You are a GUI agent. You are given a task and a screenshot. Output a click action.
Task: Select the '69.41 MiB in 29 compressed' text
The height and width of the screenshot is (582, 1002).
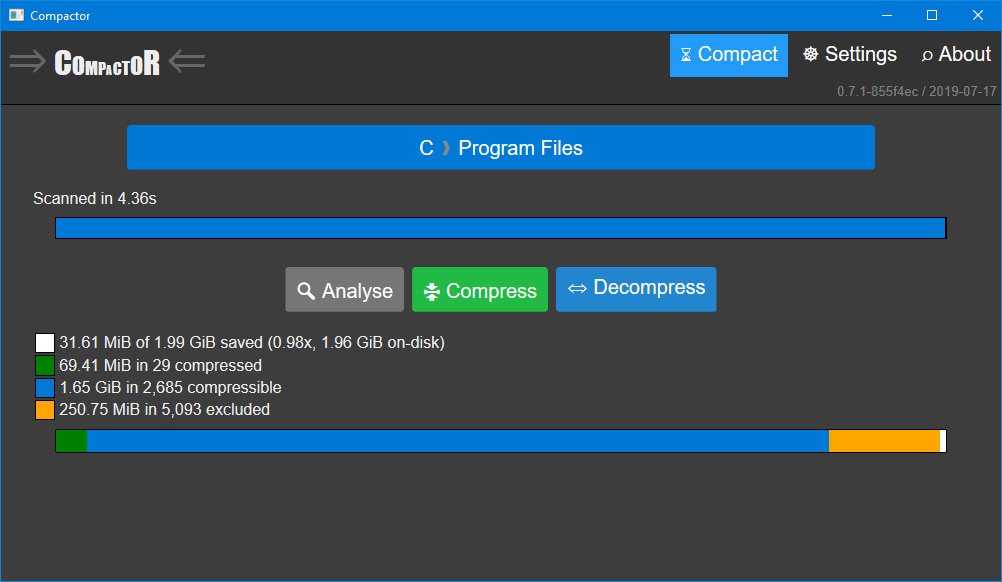coord(160,365)
